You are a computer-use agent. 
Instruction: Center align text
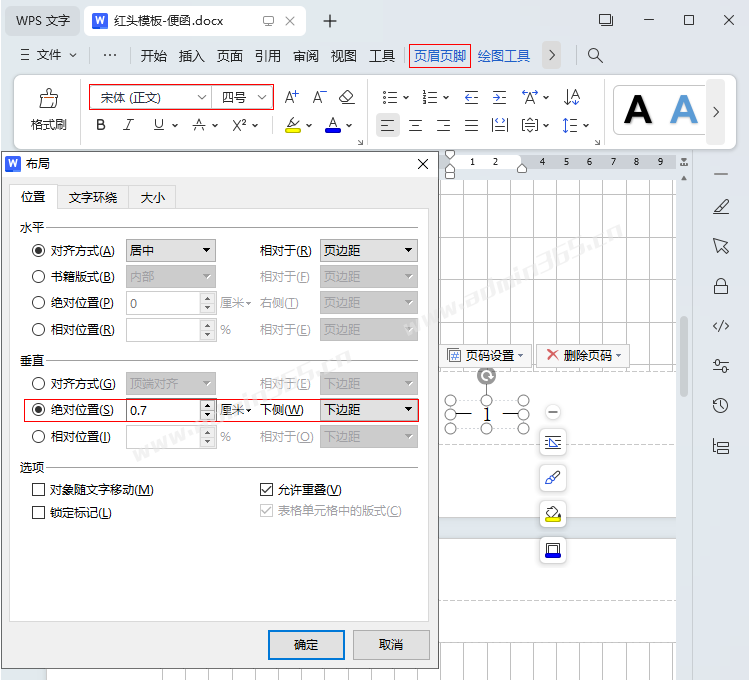(415, 125)
